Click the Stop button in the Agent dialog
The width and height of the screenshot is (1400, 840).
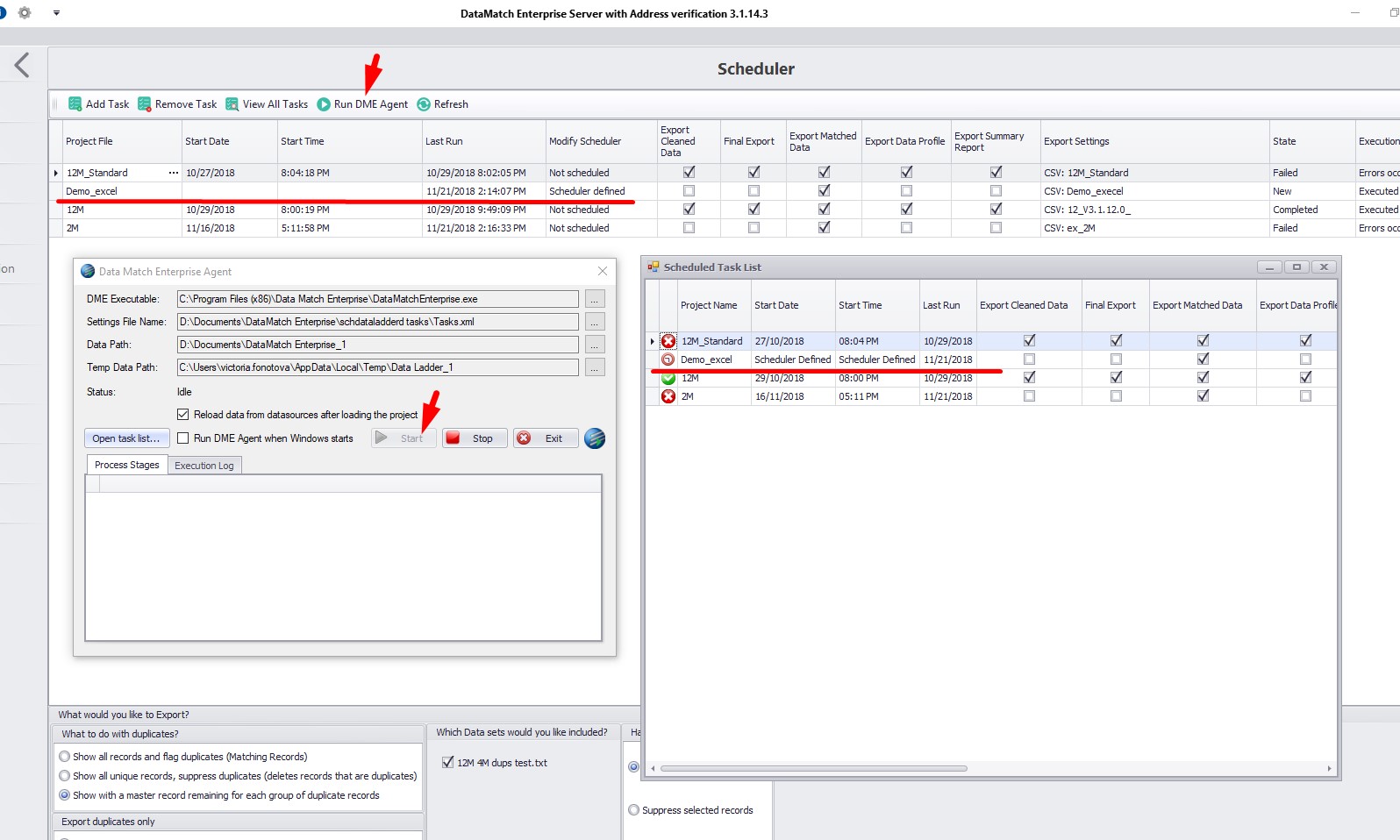(475, 438)
